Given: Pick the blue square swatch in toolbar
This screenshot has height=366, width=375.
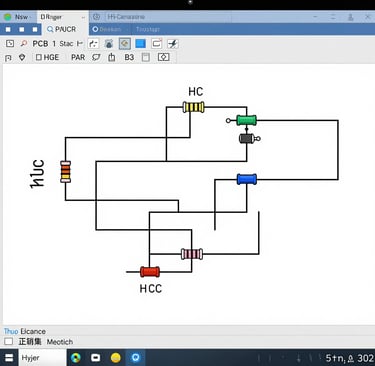Looking at the screenshot, I should pyautogui.click(x=140, y=44).
